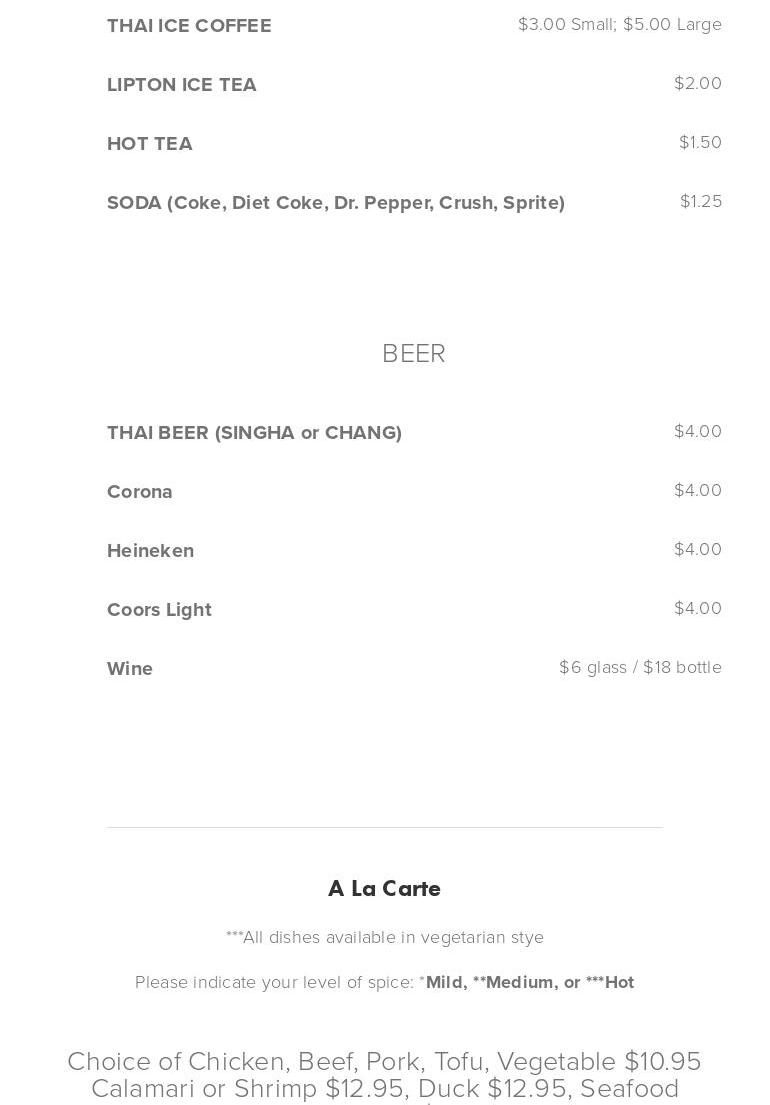Screen dimensions: 770x1105
Task: Click the vegetarian style availability note
Action: click(385, 937)
